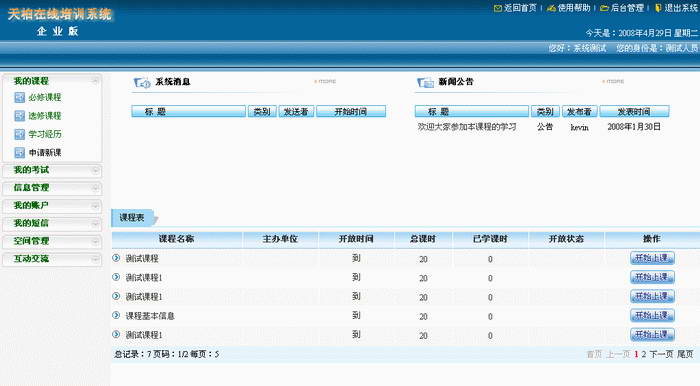
Task: Click the 标题 column header in 系统消息
Action: [188, 112]
